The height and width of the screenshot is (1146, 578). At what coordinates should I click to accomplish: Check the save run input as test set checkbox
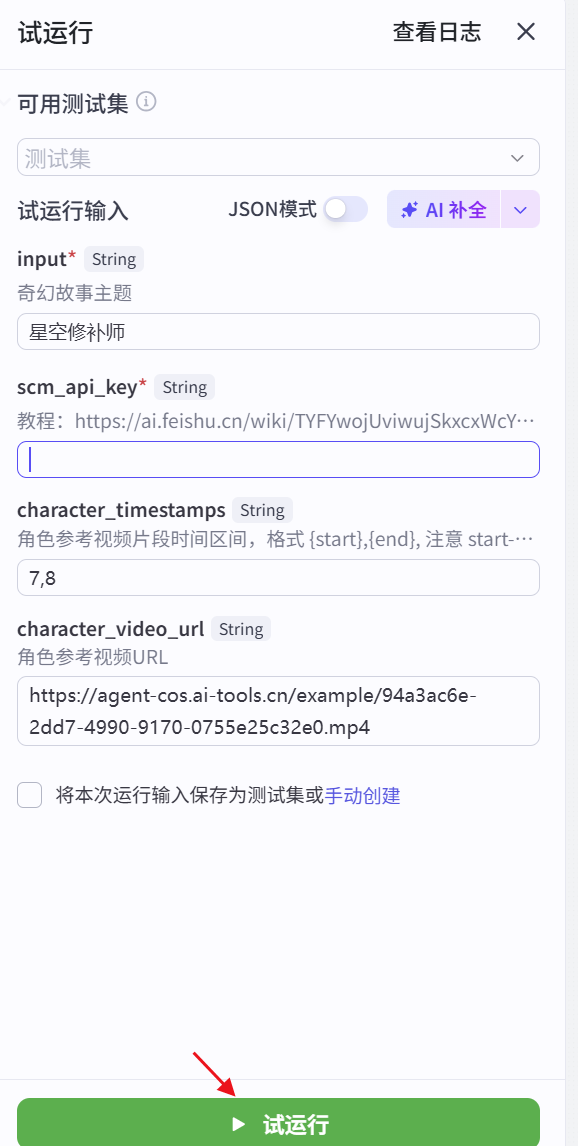[29, 794]
